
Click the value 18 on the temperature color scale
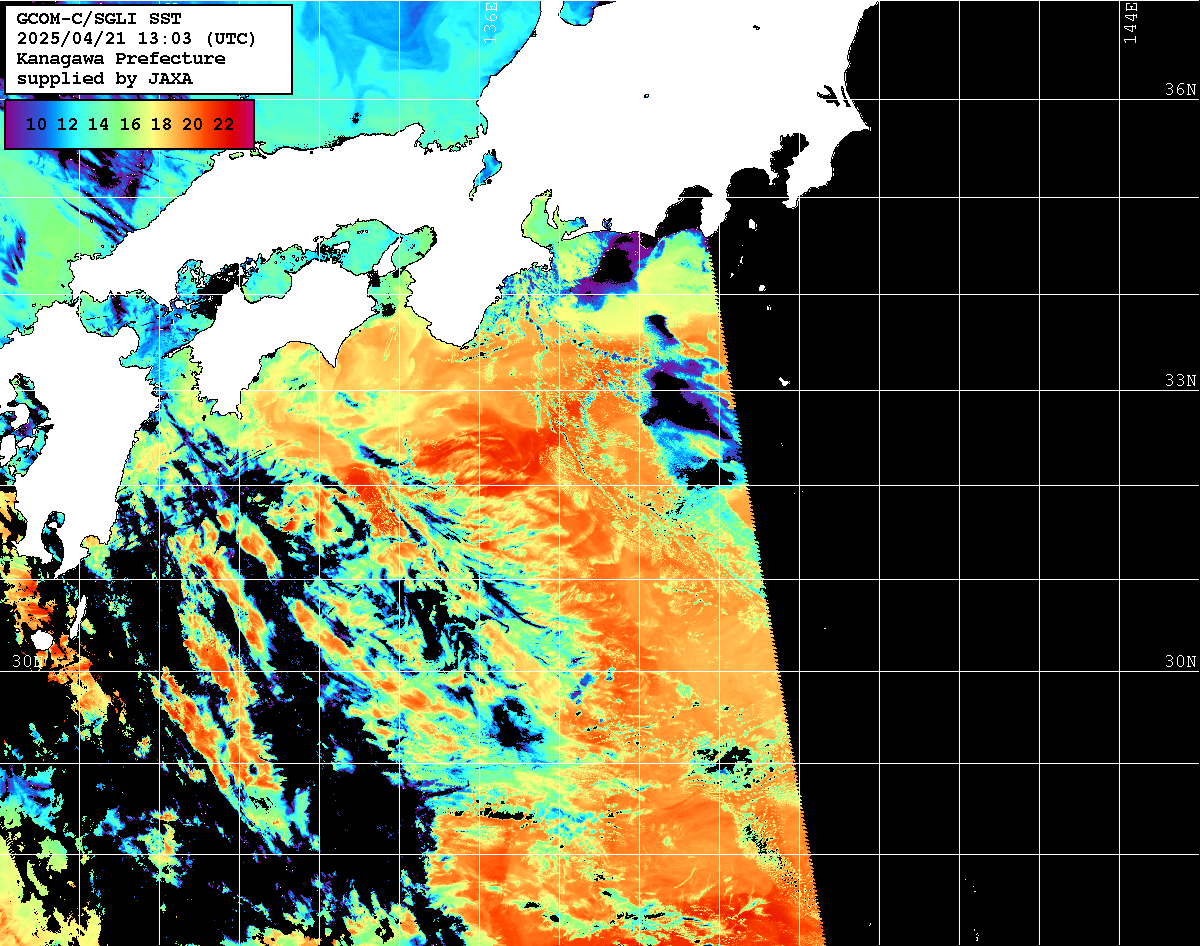161,124
